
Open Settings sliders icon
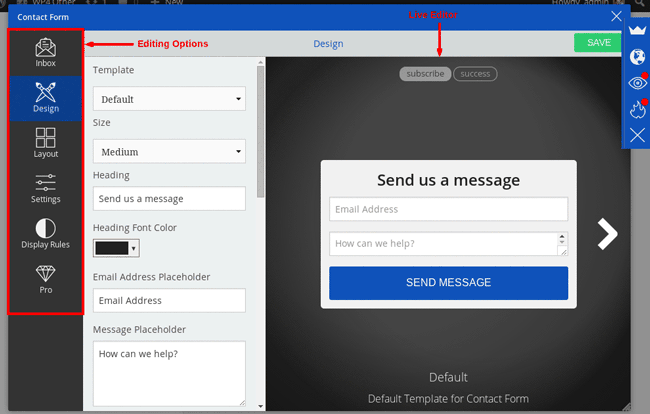(45, 183)
